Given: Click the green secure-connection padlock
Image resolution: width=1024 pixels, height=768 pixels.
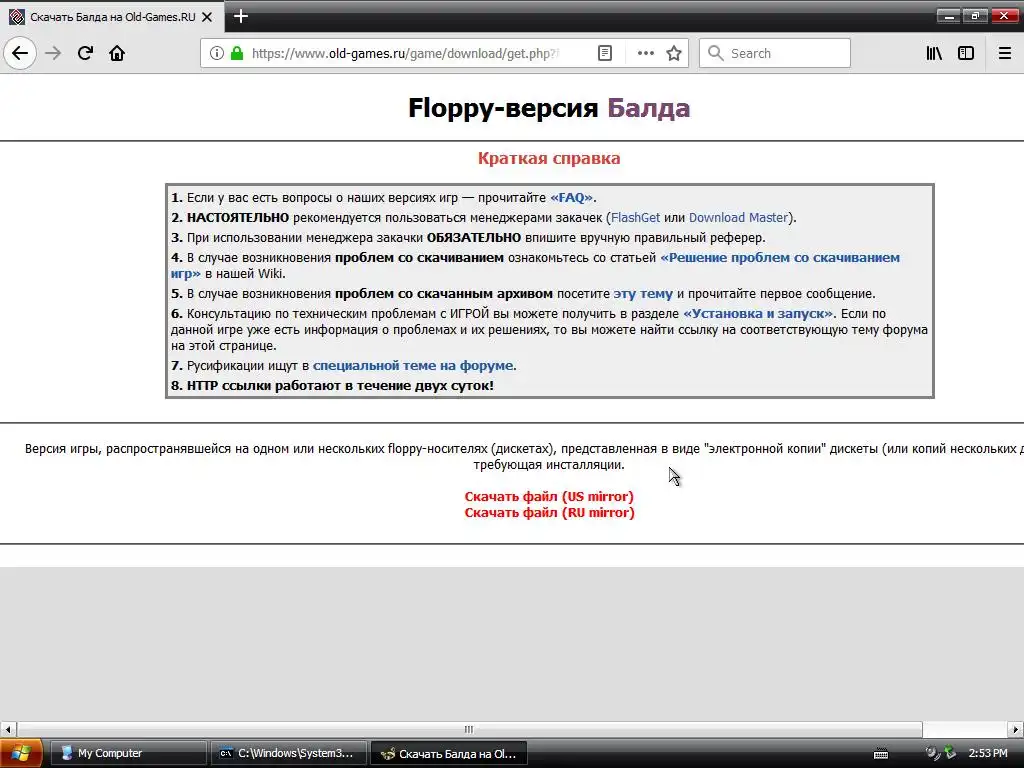Looking at the screenshot, I should pyautogui.click(x=237, y=53).
